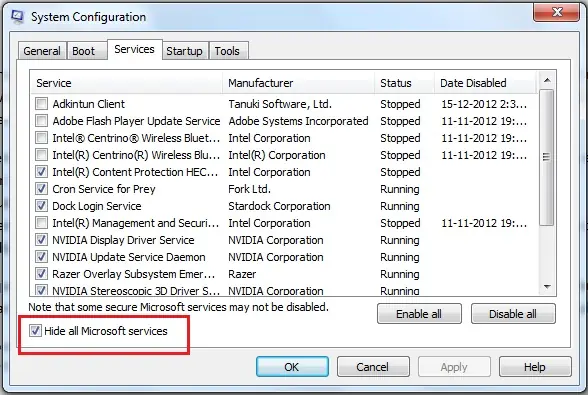This screenshot has width=588, height=395.
Task: Uncheck Intel(R) Content Protection HEC... service
Action: 41,172
